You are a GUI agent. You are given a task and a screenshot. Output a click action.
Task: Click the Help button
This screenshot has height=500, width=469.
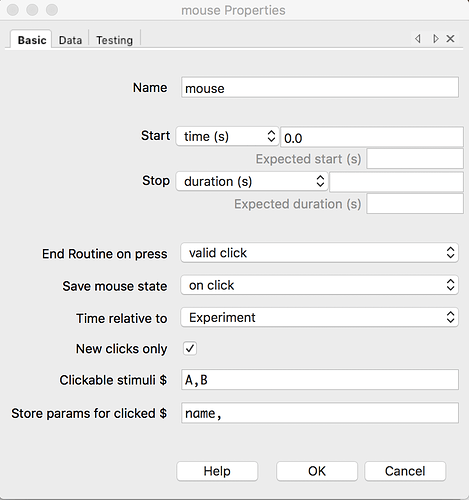click(x=217, y=471)
